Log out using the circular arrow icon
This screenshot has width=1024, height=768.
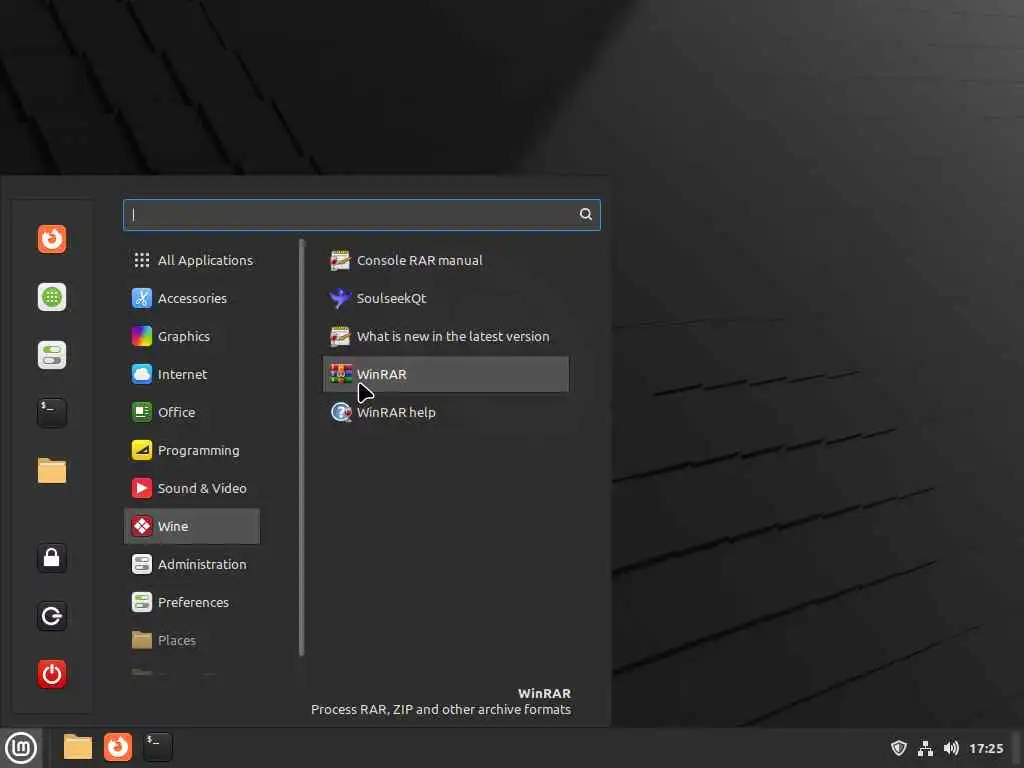click(x=52, y=616)
